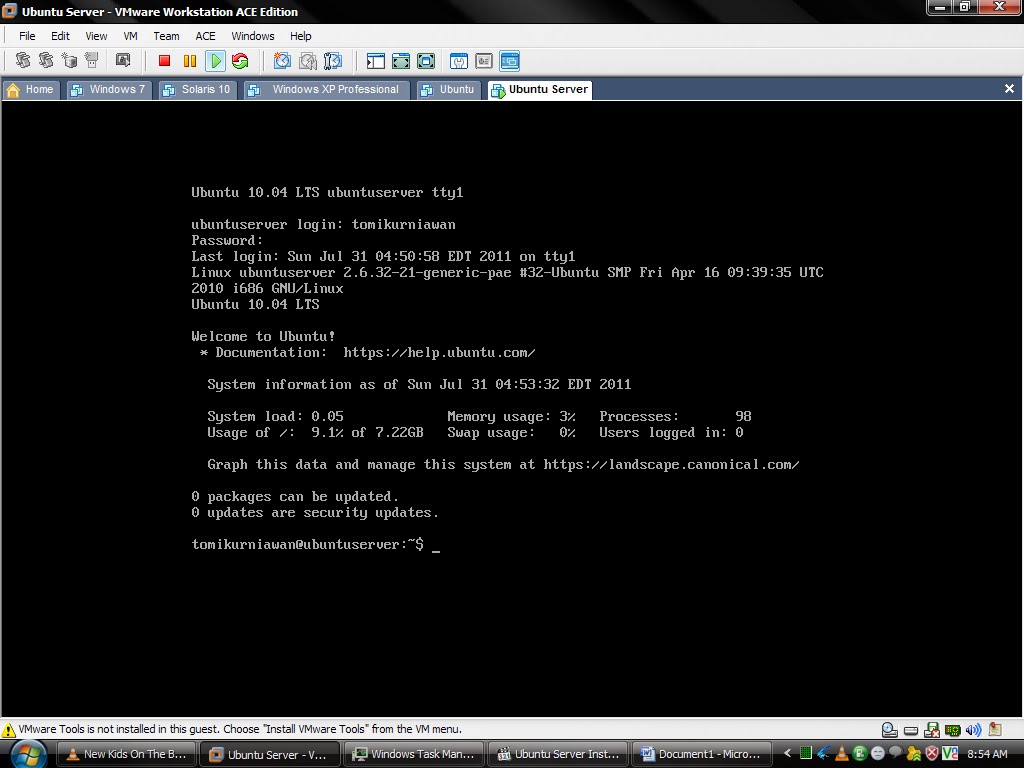This screenshot has height=768, width=1024.
Task: Open the View menu
Action: click(x=96, y=36)
